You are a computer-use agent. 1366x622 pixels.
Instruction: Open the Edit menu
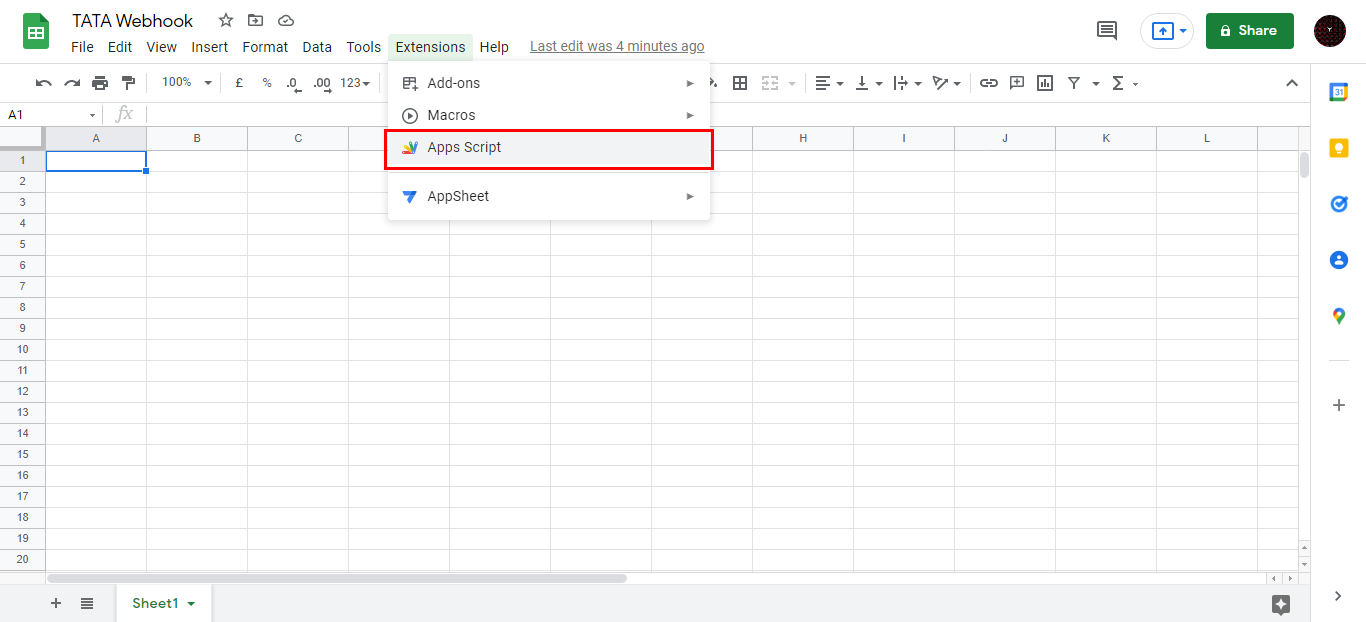120,47
